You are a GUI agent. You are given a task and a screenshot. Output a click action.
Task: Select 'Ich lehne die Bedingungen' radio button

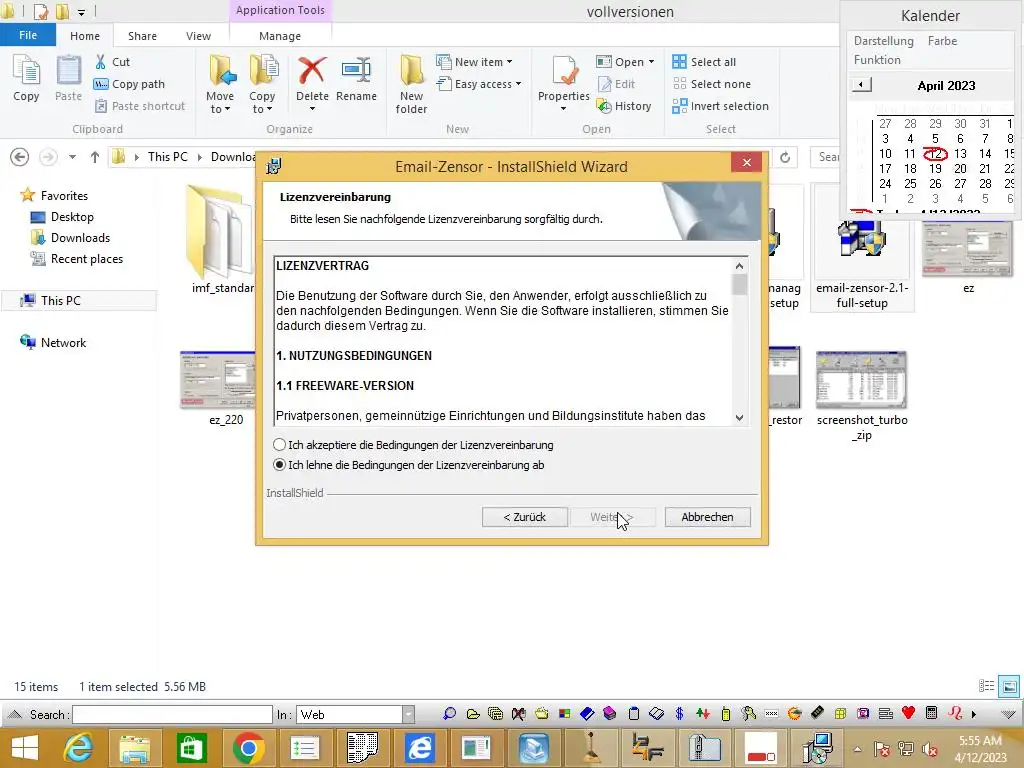click(x=280, y=465)
